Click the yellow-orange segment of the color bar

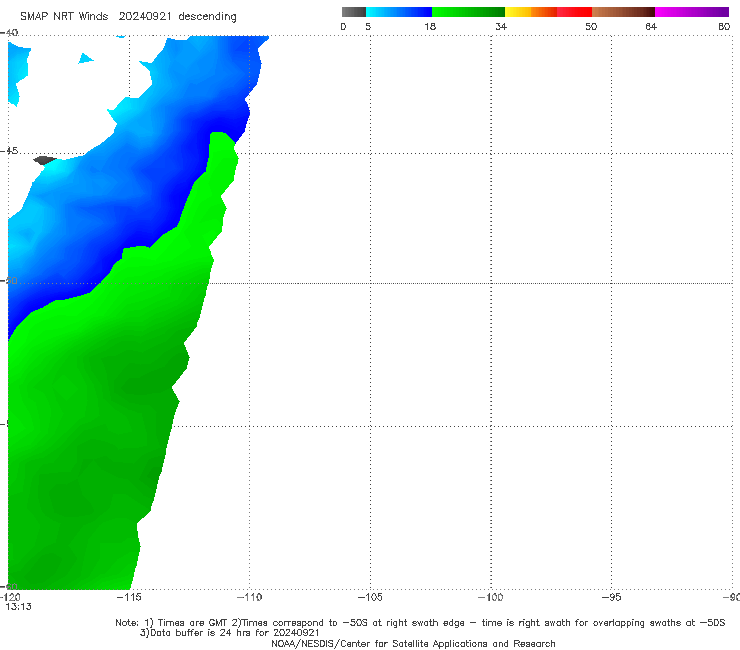tap(531, 12)
